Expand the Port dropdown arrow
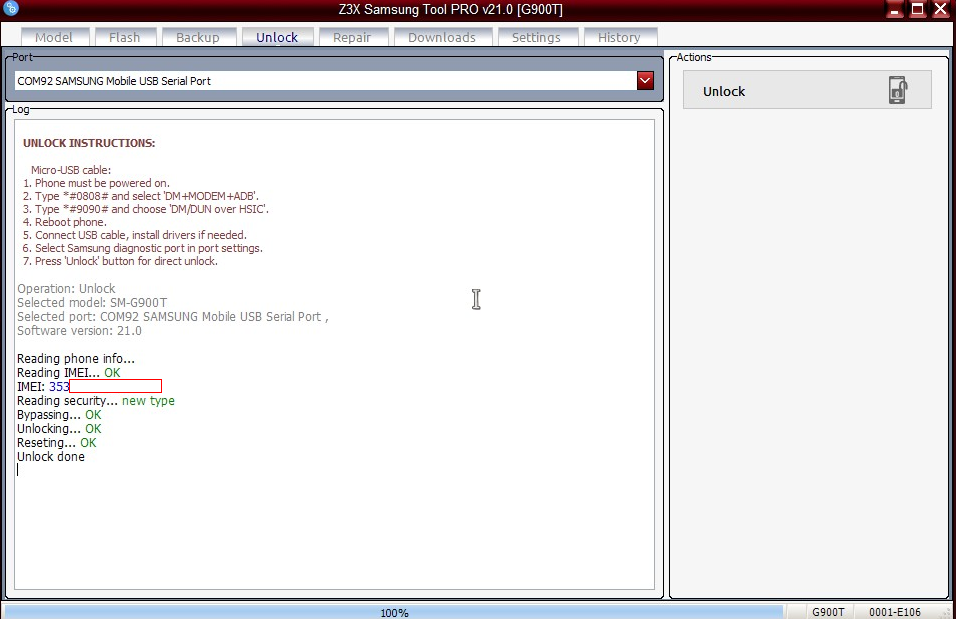The width and height of the screenshot is (956, 619). tap(645, 81)
